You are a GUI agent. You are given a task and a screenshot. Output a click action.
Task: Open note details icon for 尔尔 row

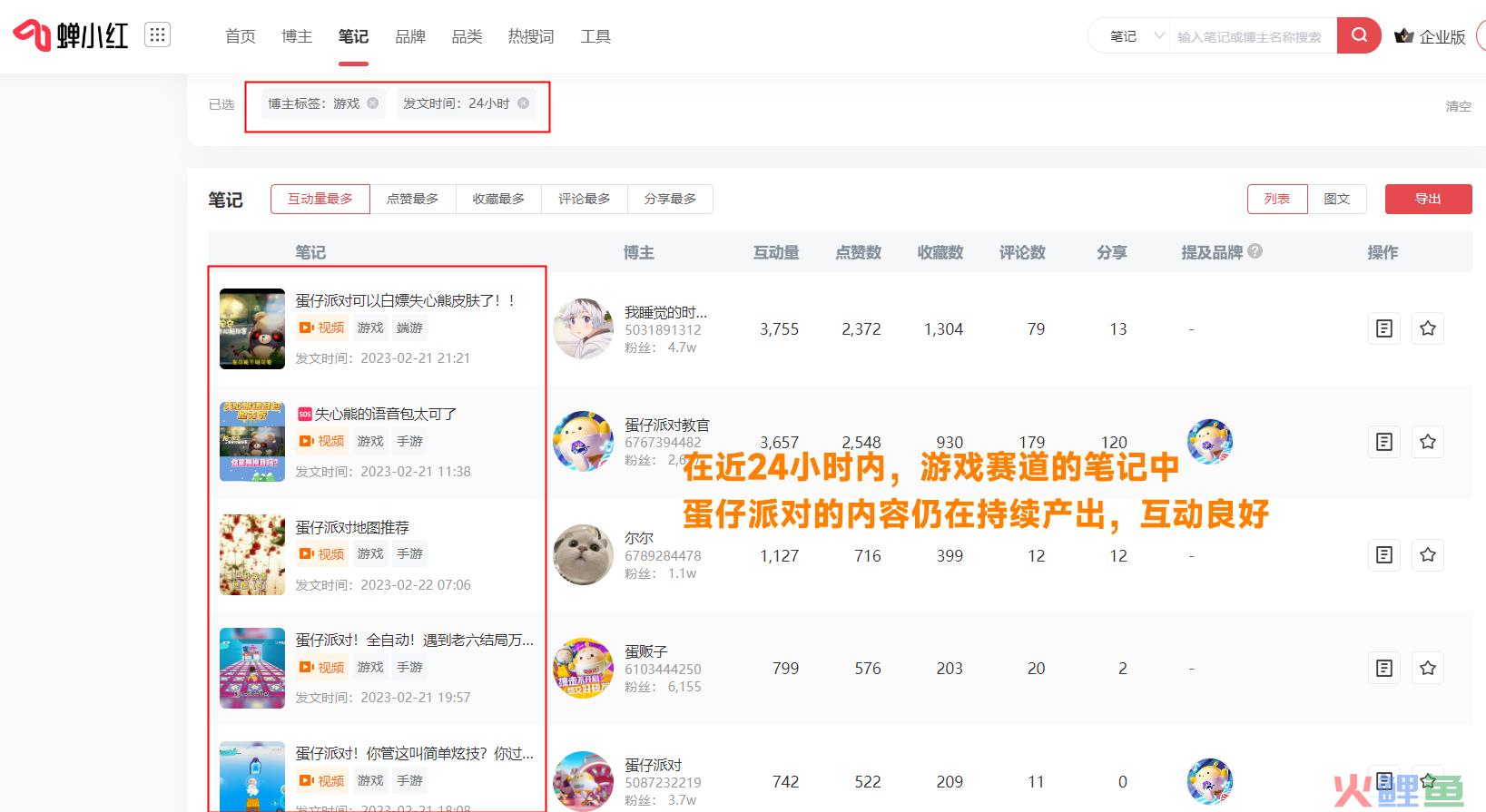tap(1384, 554)
